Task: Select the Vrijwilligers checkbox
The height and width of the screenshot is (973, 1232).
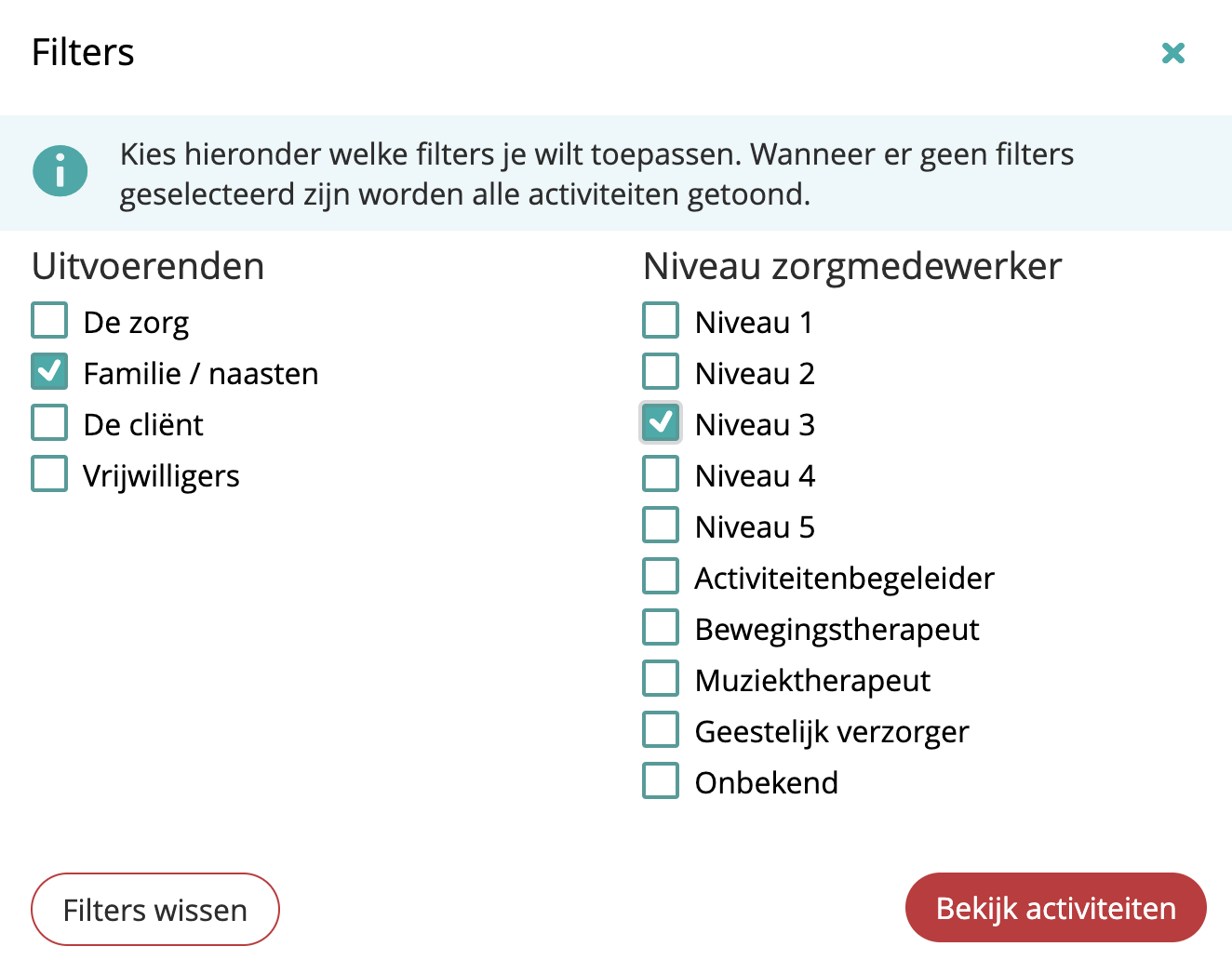Action: (49, 473)
